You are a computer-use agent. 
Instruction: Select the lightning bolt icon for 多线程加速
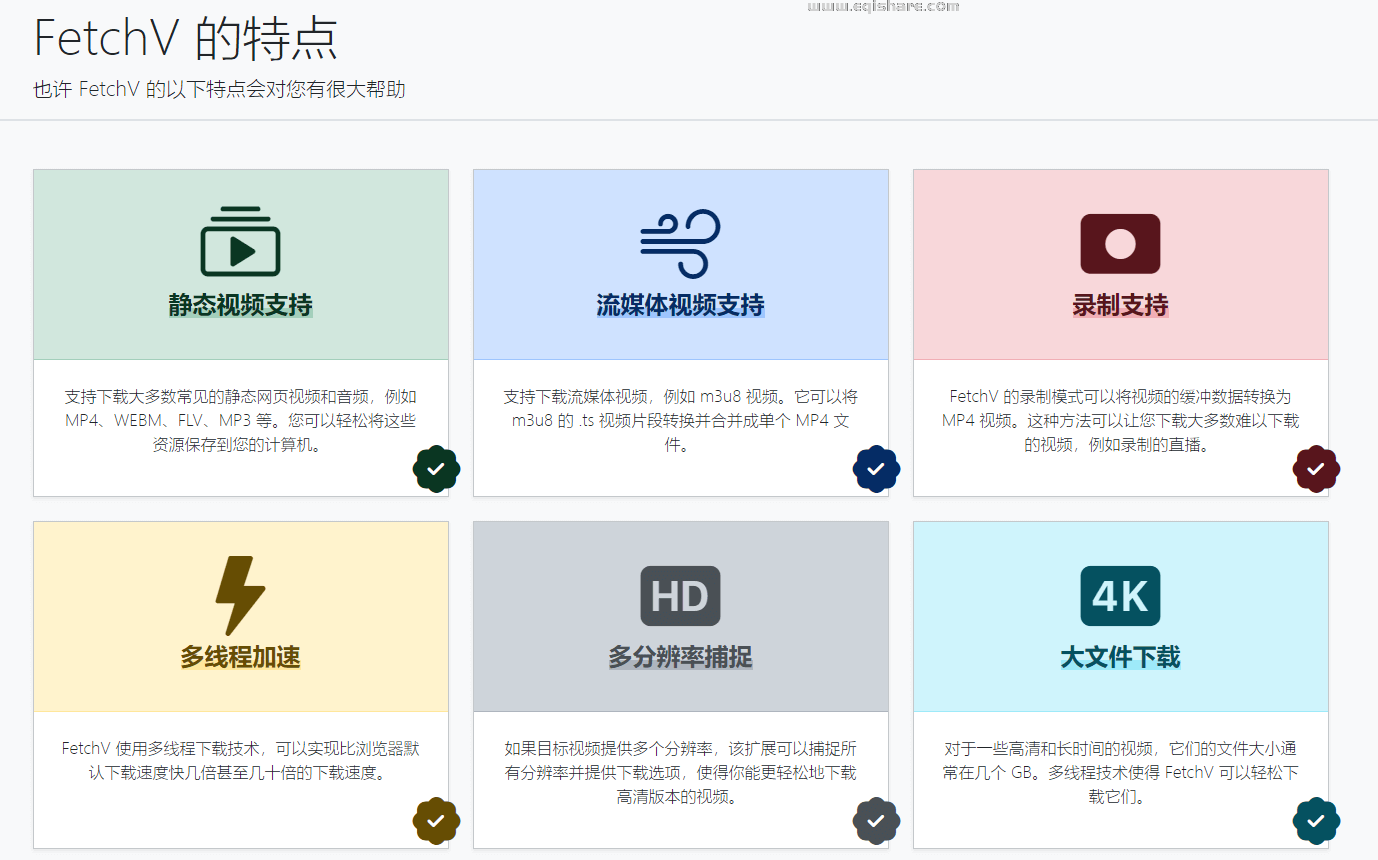click(240, 592)
